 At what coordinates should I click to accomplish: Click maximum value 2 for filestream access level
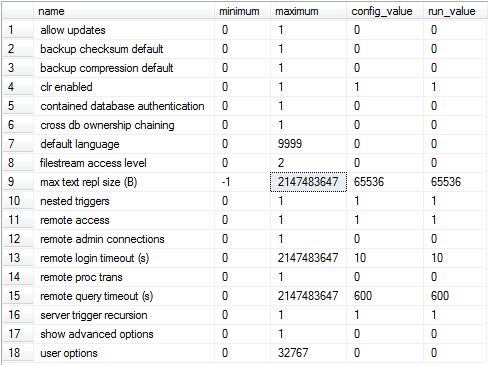click(308, 163)
